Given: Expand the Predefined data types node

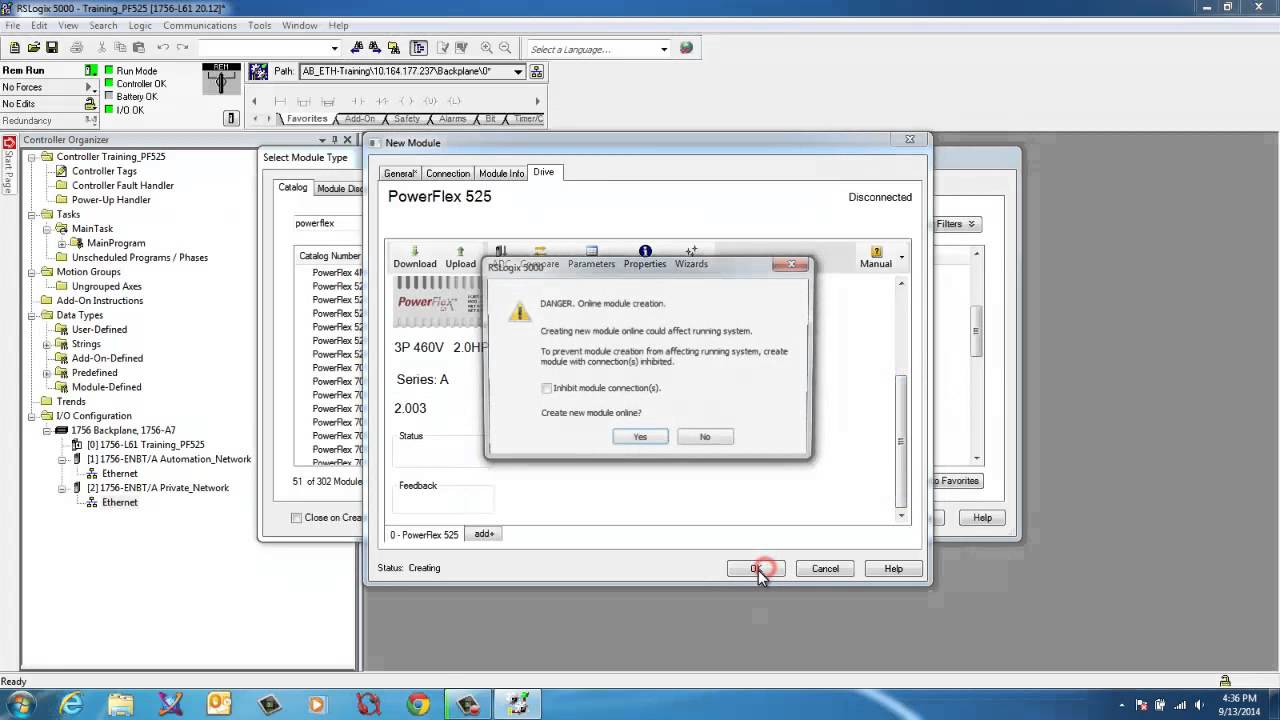Looking at the screenshot, I should pos(47,373).
